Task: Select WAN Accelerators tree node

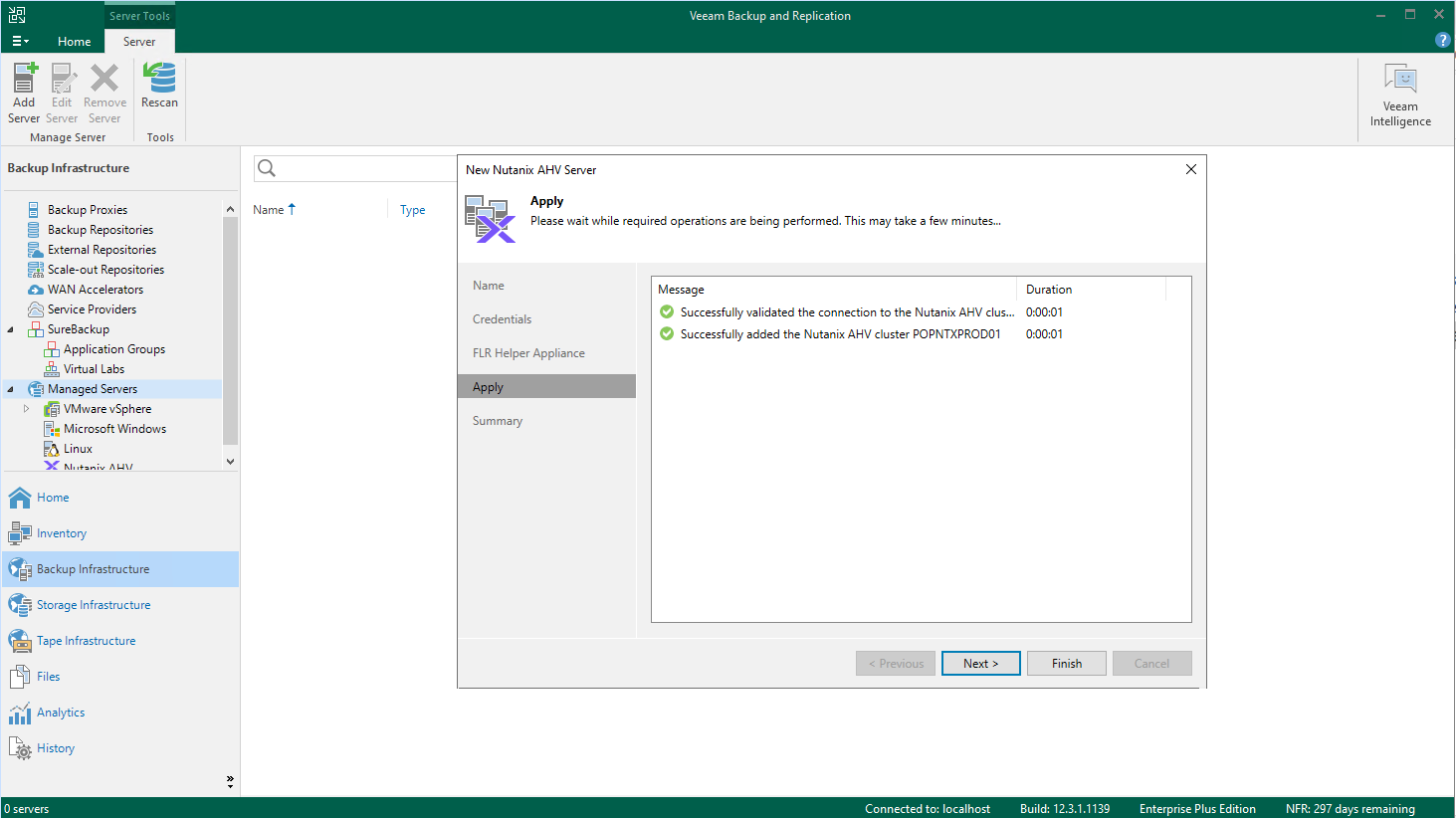Action: pos(96,290)
